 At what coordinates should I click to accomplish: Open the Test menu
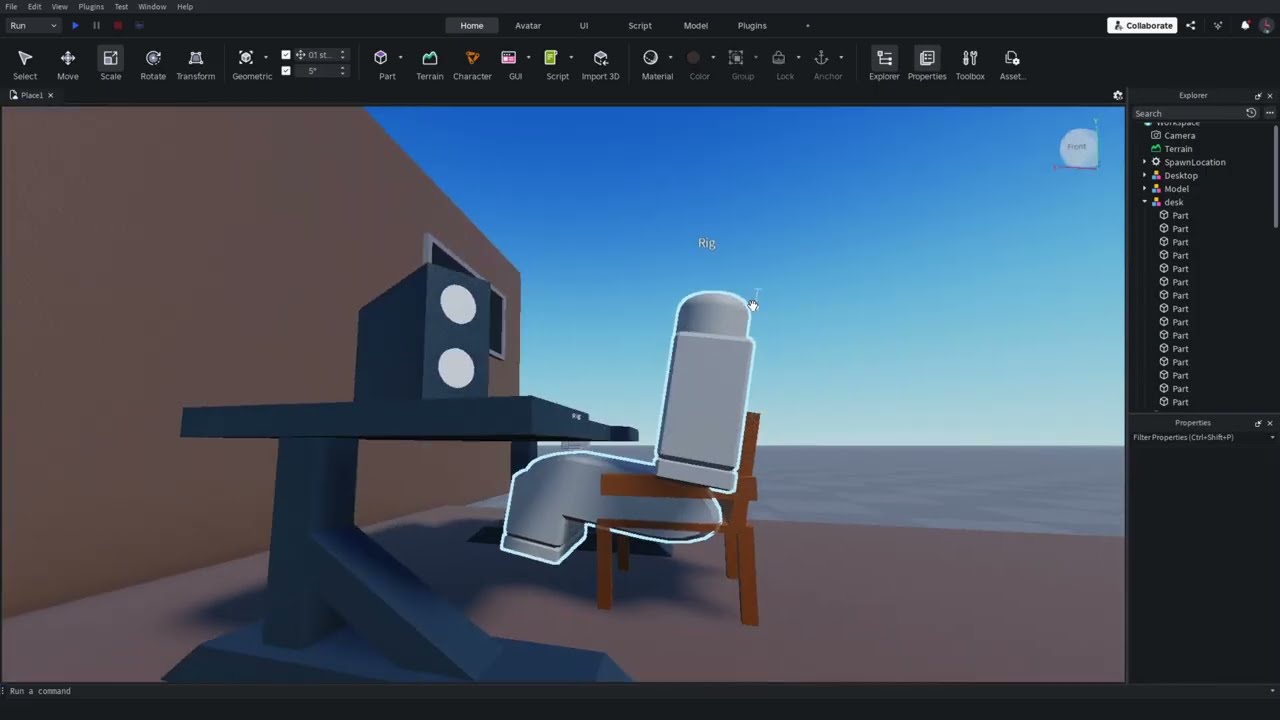tap(121, 6)
